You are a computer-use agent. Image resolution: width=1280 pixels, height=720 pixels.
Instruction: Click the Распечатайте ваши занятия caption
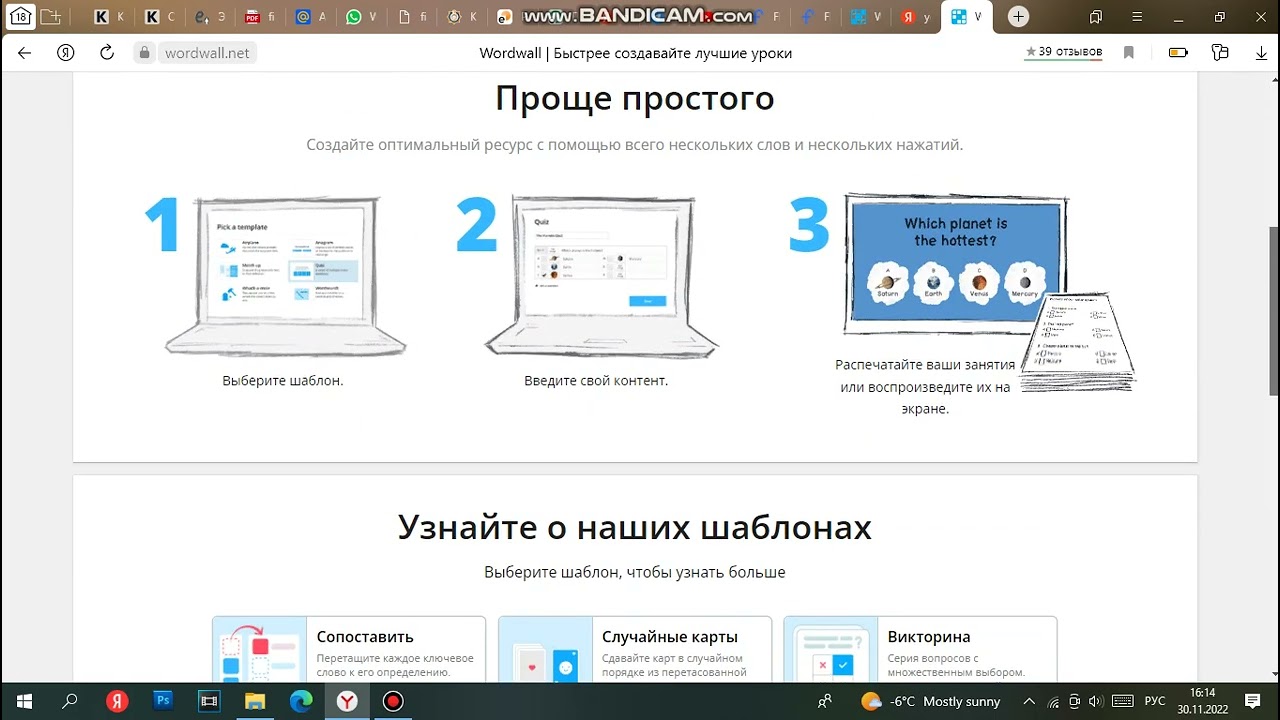coord(925,387)
